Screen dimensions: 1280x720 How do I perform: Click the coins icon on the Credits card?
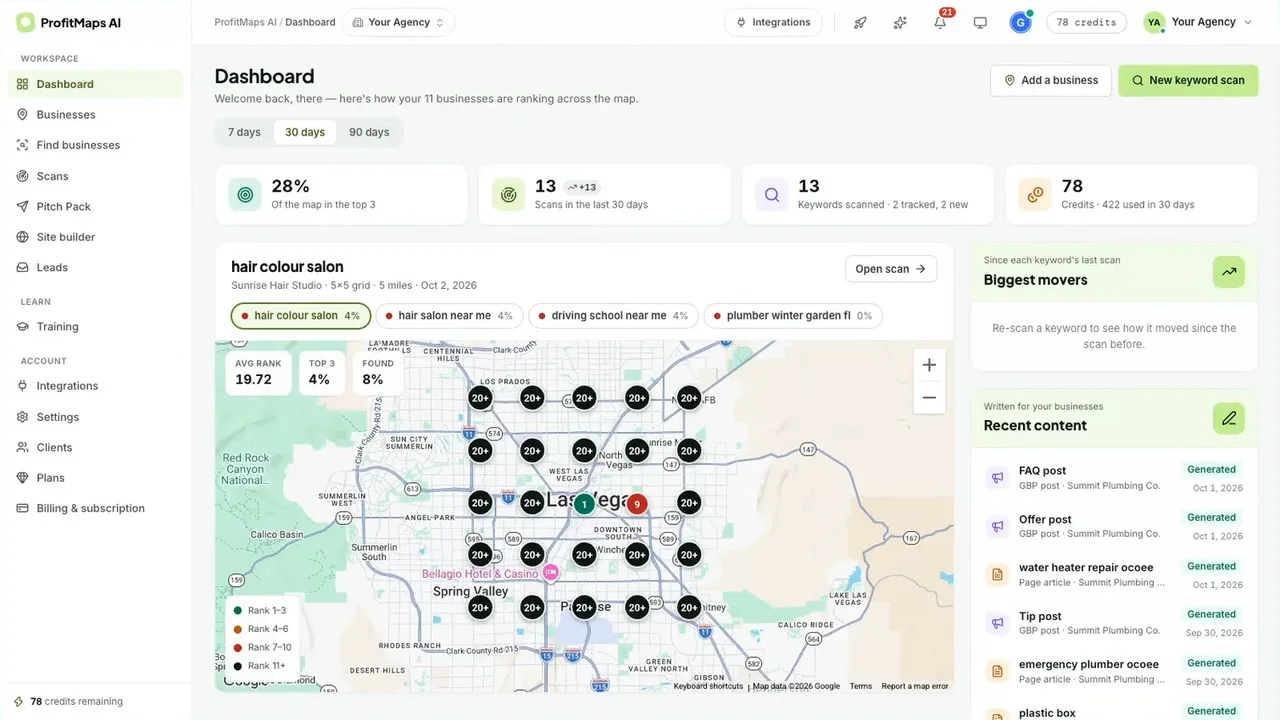[x=1035, y=195]
